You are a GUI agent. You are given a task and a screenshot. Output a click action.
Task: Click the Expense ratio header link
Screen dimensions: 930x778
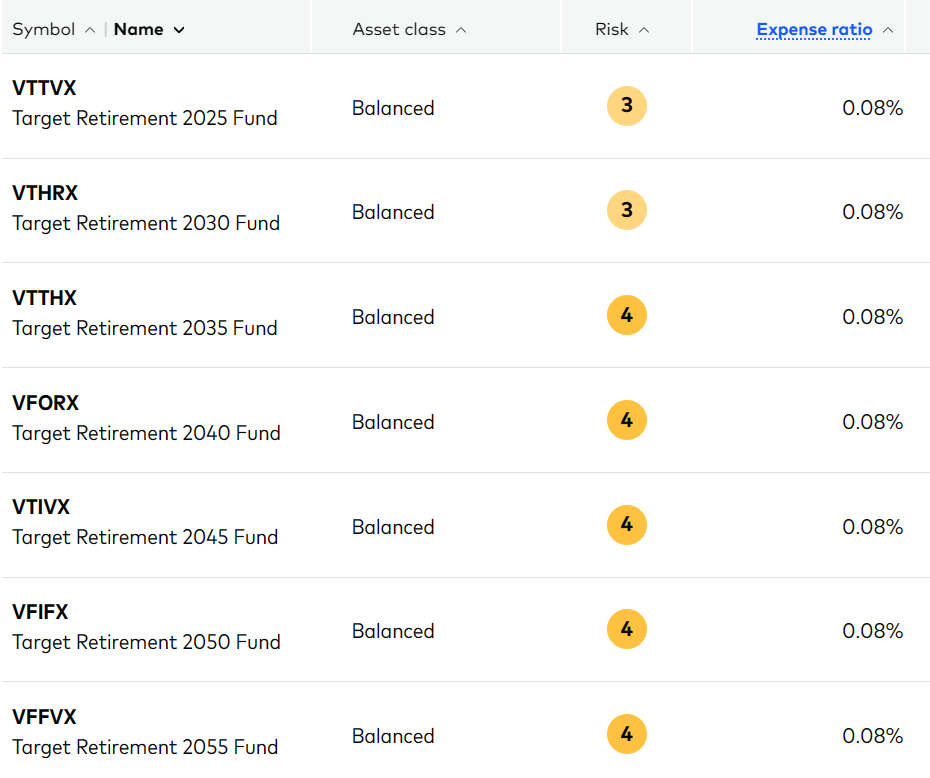814,29
